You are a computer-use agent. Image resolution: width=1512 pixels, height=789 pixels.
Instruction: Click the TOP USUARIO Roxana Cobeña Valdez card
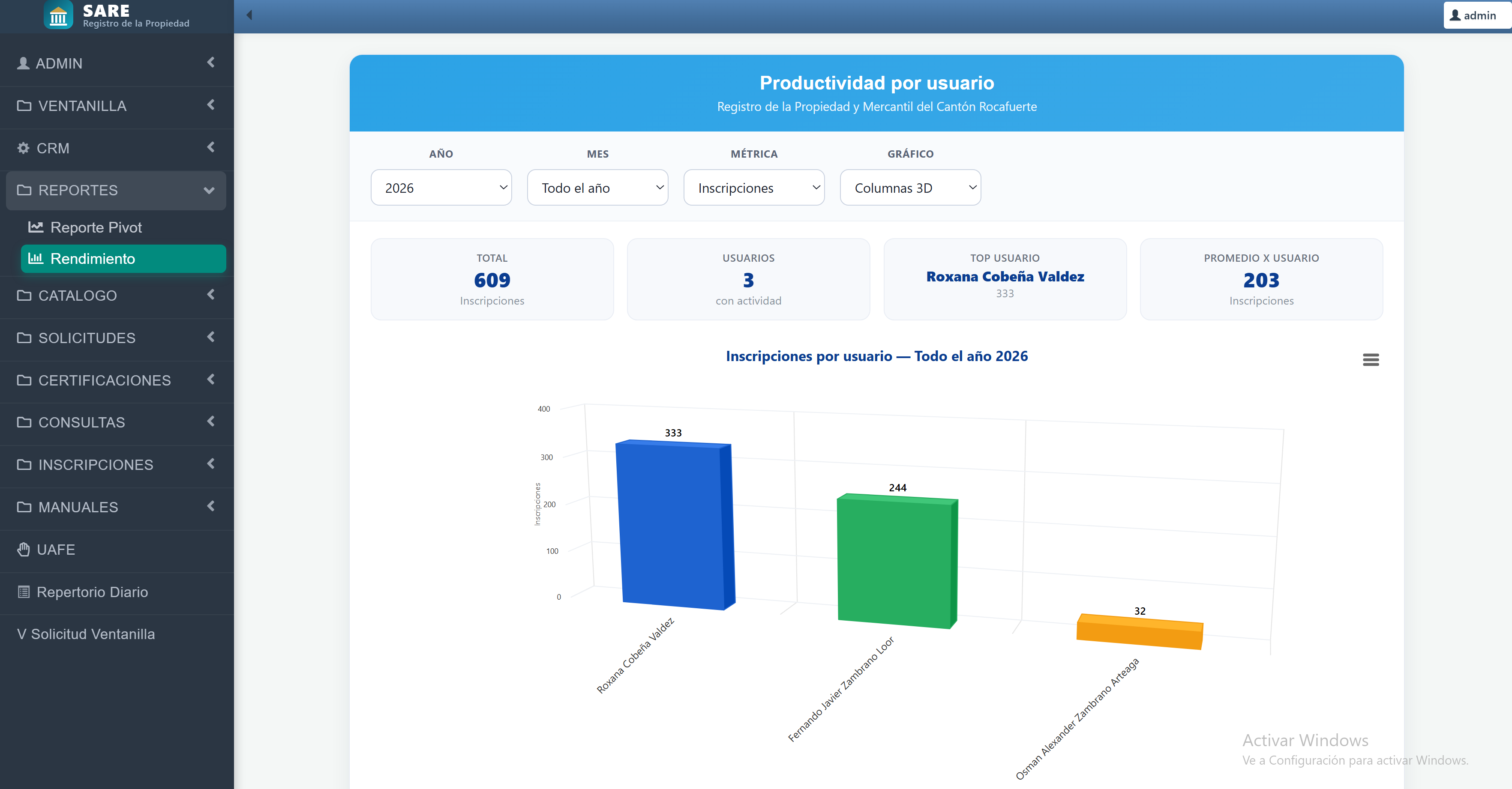(x=1005, y=279)
